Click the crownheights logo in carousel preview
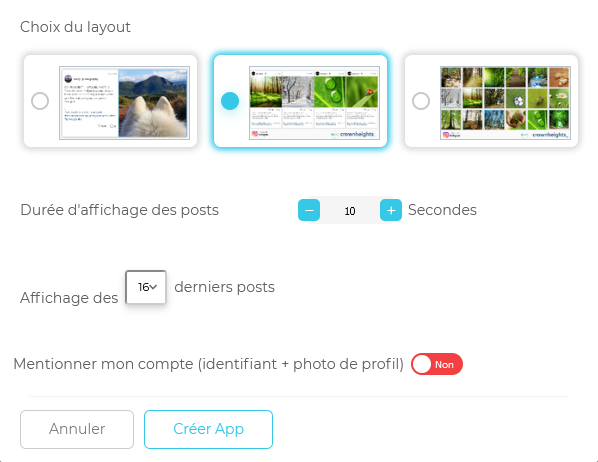This screenshot has height=462, width=598. 353,134
